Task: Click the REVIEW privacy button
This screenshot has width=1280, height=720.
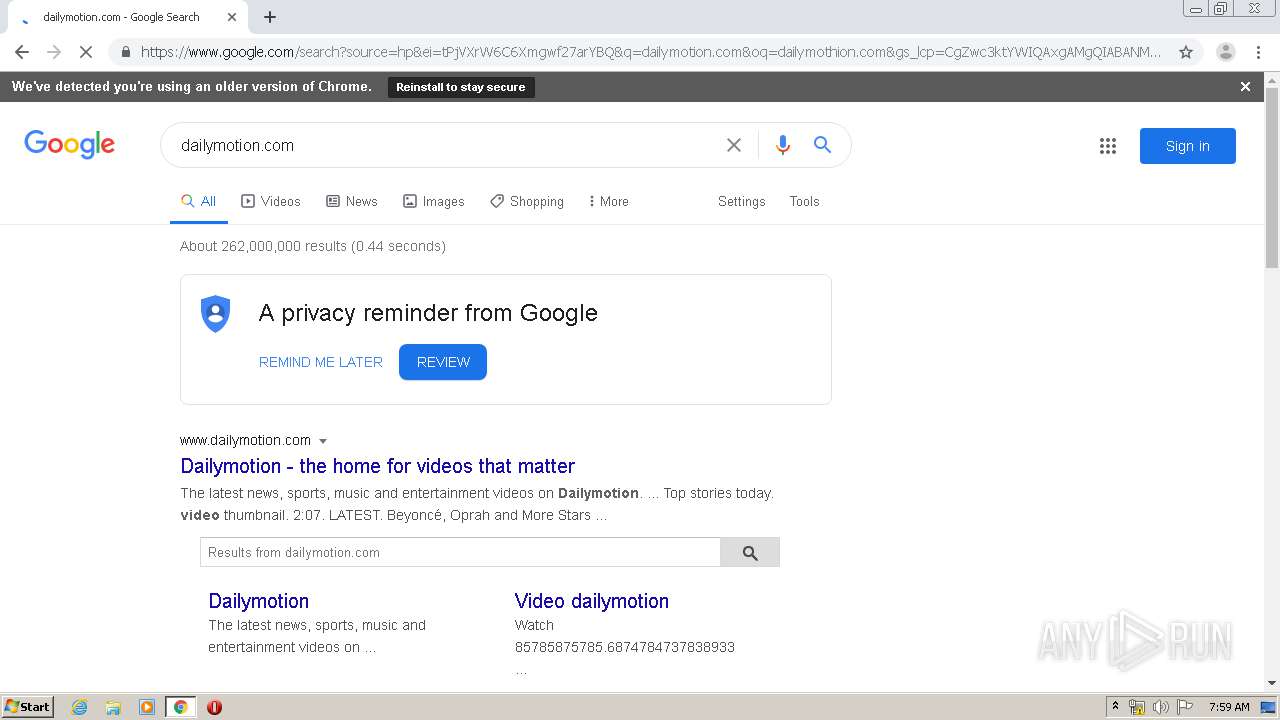Action: [443, 362]
